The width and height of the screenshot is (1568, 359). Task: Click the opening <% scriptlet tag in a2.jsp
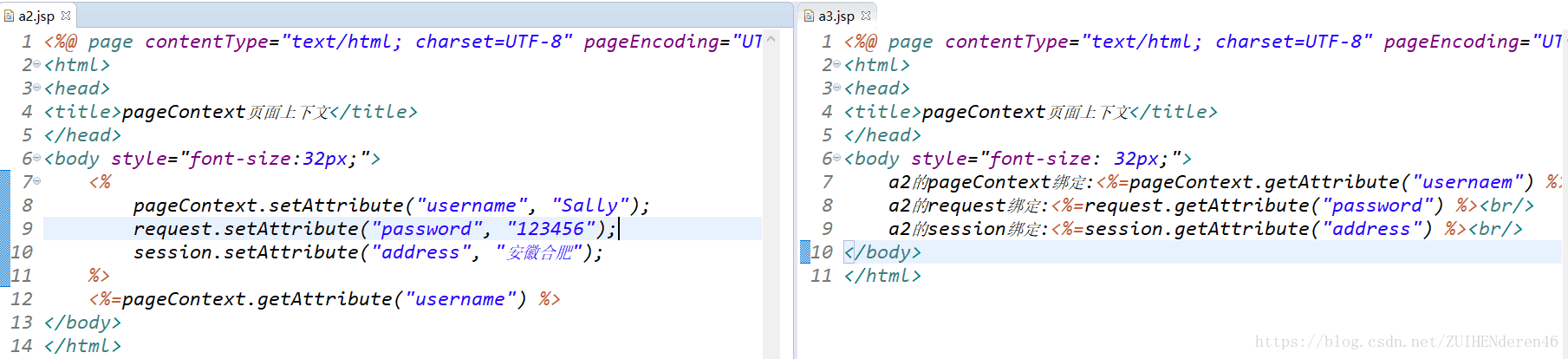tap(100, 182)
